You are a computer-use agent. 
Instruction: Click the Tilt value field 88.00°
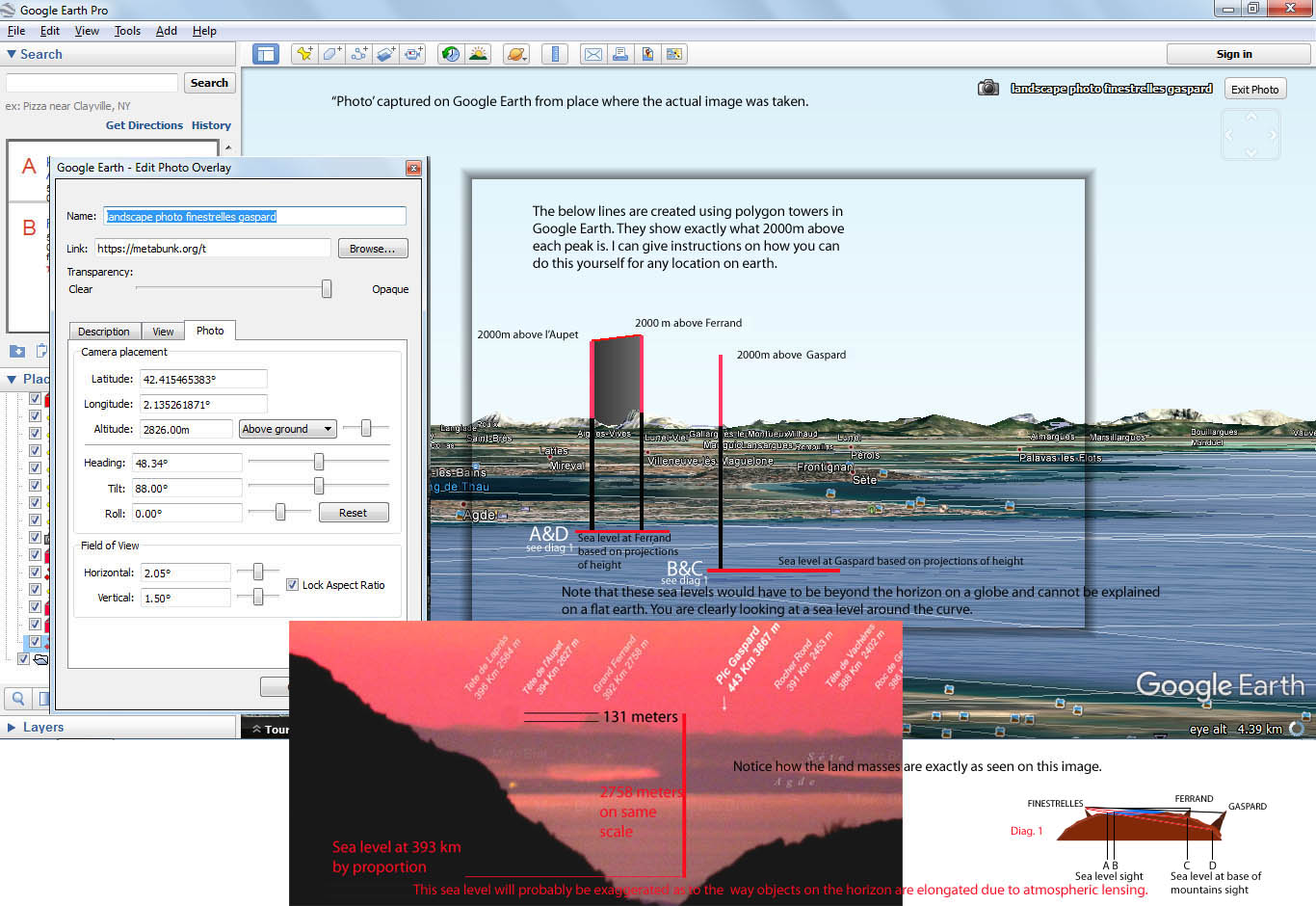[x=187, y=489]
